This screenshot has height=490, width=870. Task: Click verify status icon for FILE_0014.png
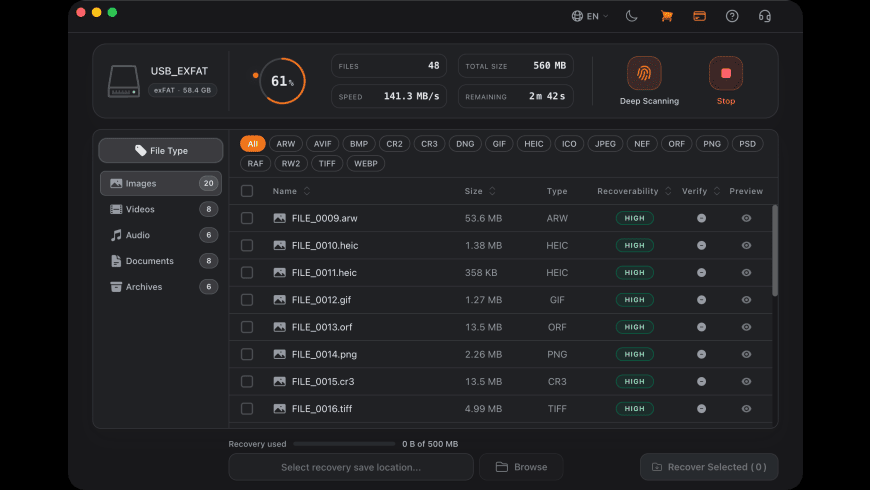coord(701,354)
